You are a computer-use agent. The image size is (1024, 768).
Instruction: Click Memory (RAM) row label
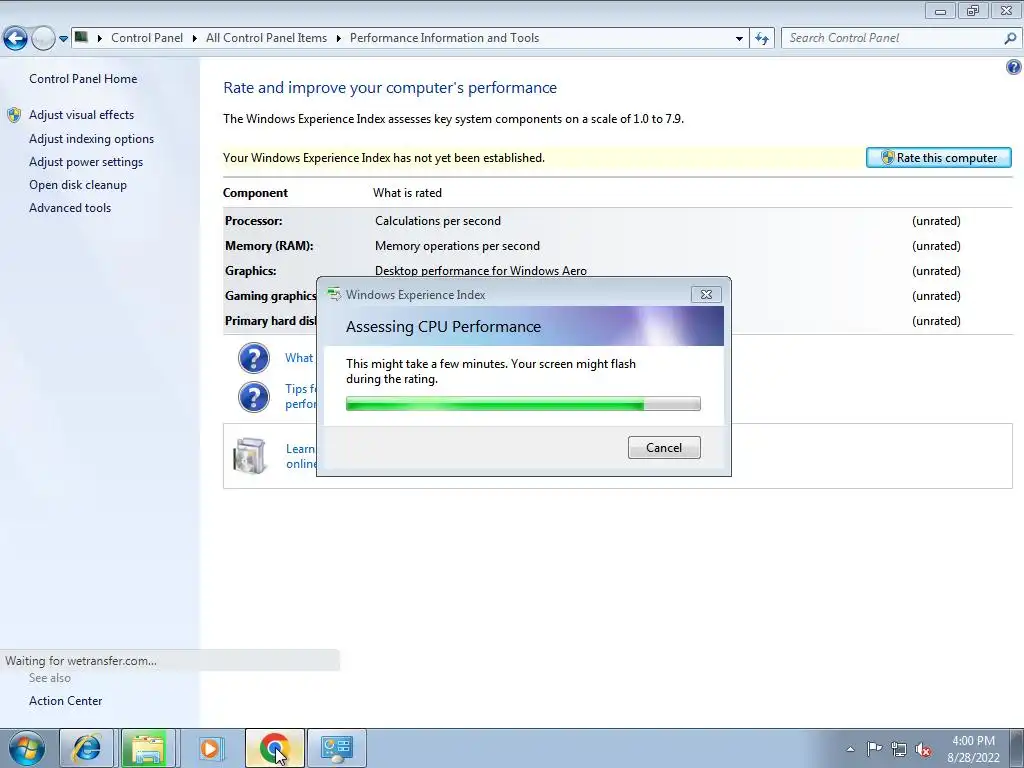click(x=269, y=246)
